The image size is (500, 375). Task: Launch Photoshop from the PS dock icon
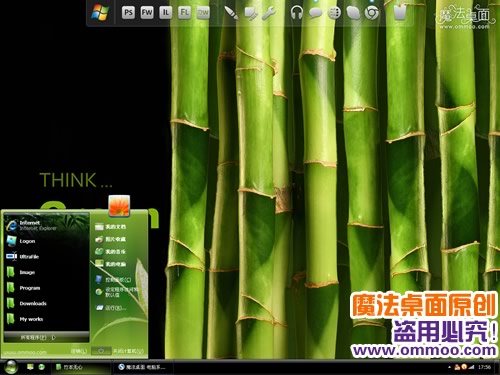coord(128,13)
